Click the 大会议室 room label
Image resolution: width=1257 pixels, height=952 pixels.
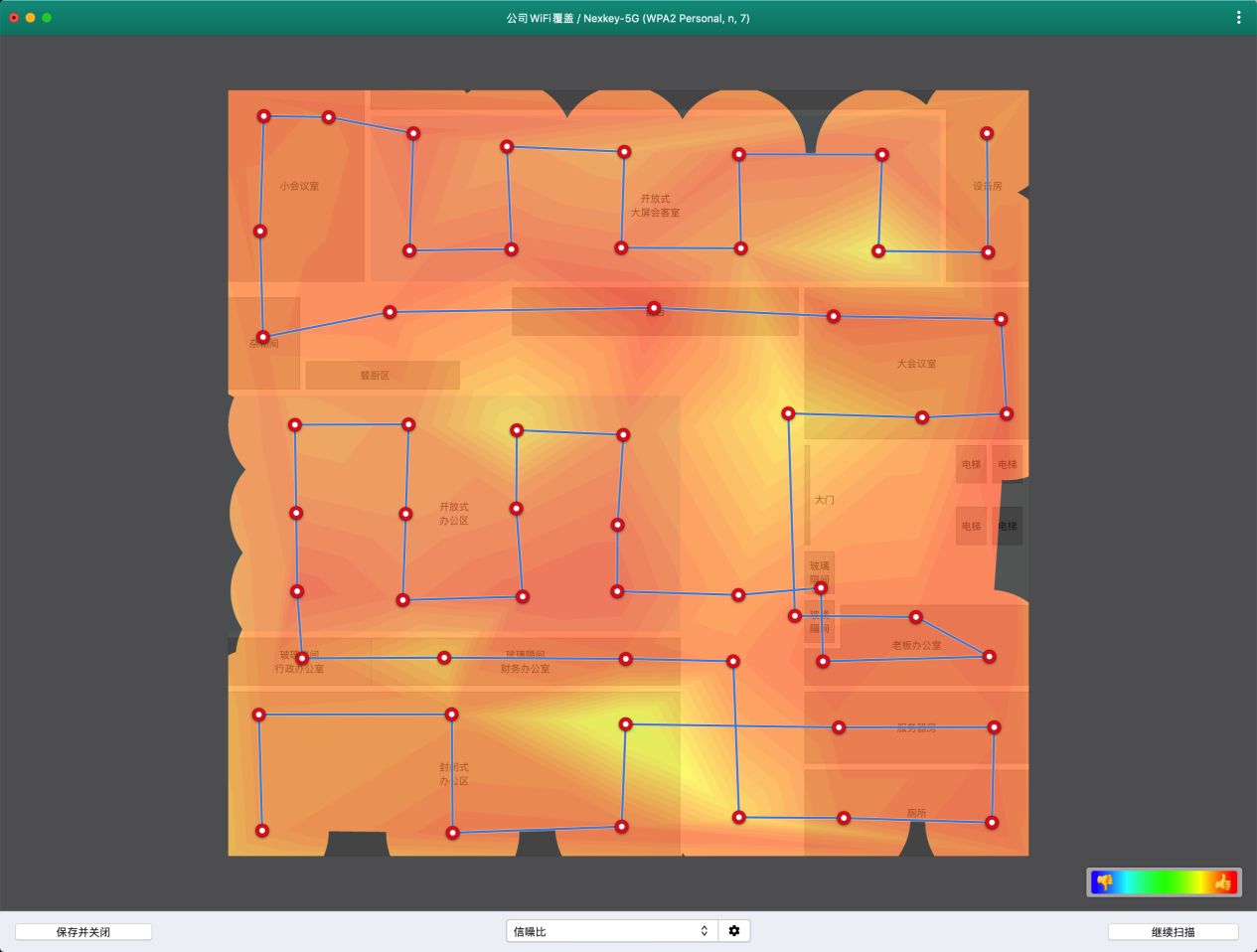pos(916,364)
